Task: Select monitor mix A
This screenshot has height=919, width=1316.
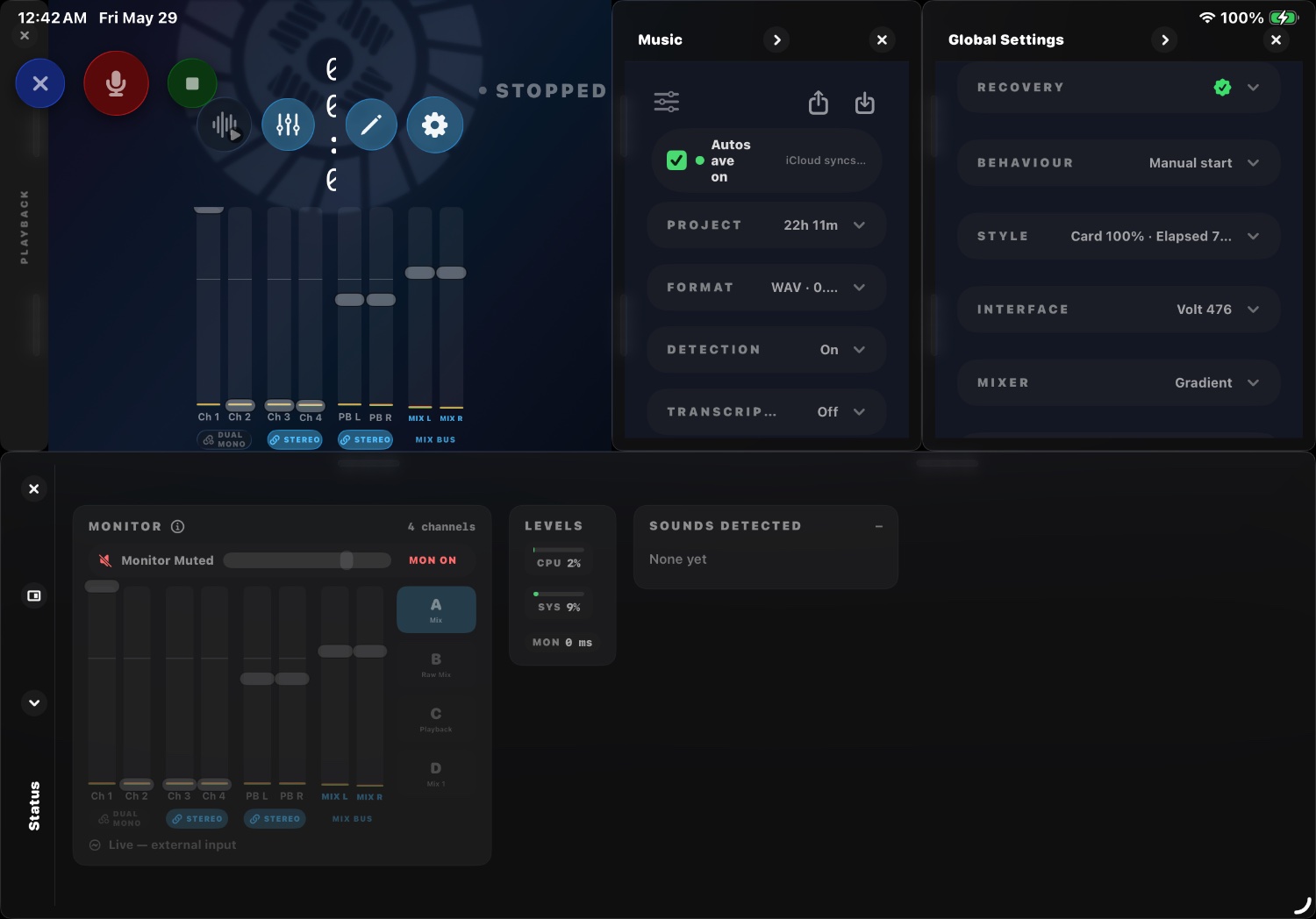Action: 436,609
